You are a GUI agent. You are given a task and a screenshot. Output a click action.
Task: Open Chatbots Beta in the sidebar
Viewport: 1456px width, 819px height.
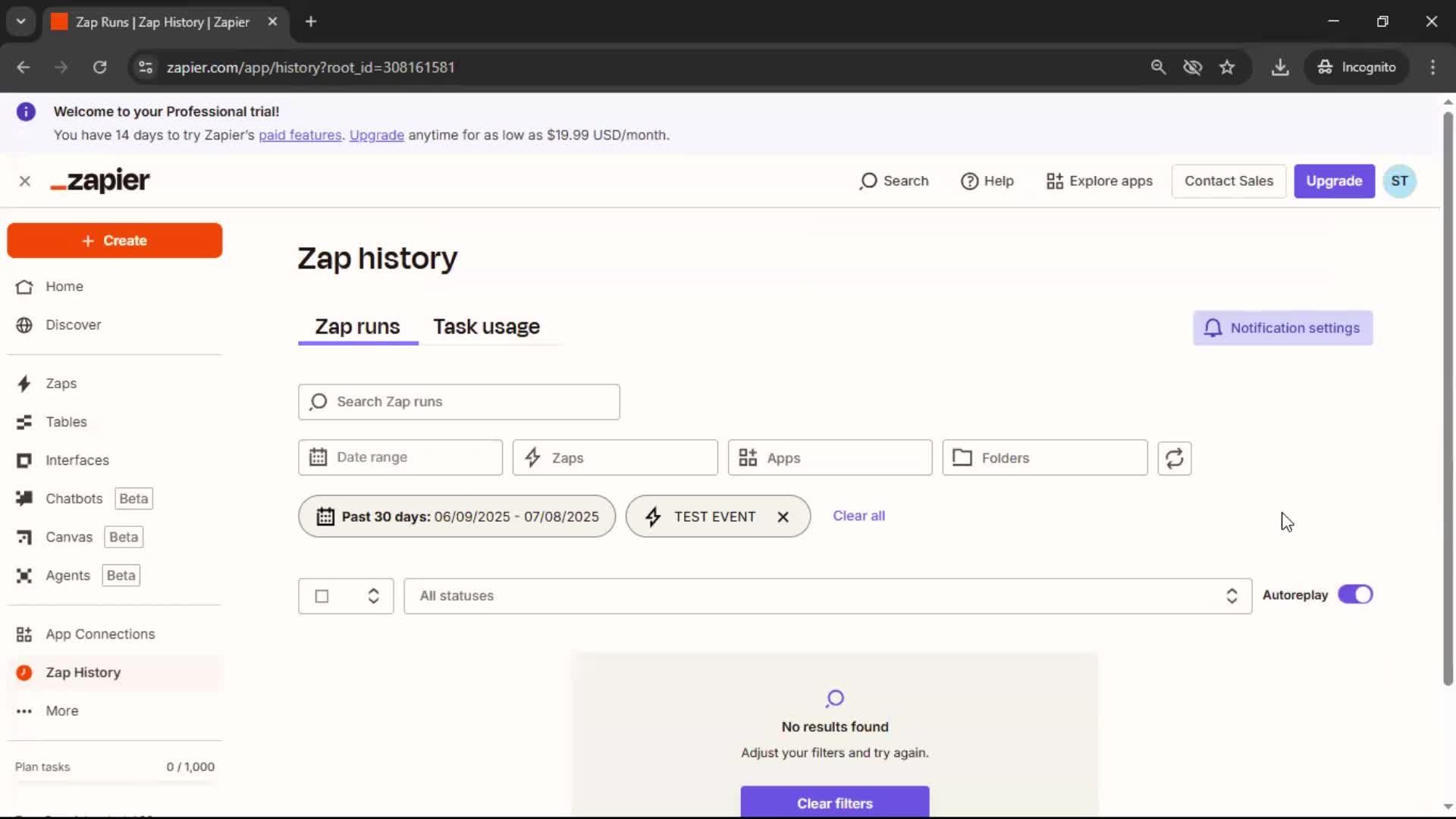[x=115, y=499]
